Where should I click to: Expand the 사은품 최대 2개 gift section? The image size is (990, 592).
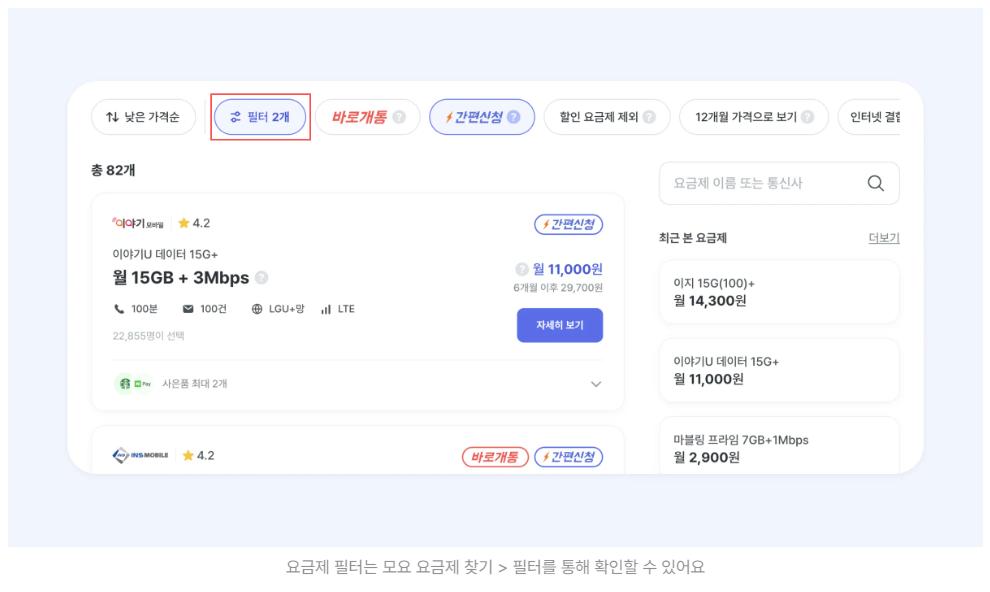pos(595,383)
